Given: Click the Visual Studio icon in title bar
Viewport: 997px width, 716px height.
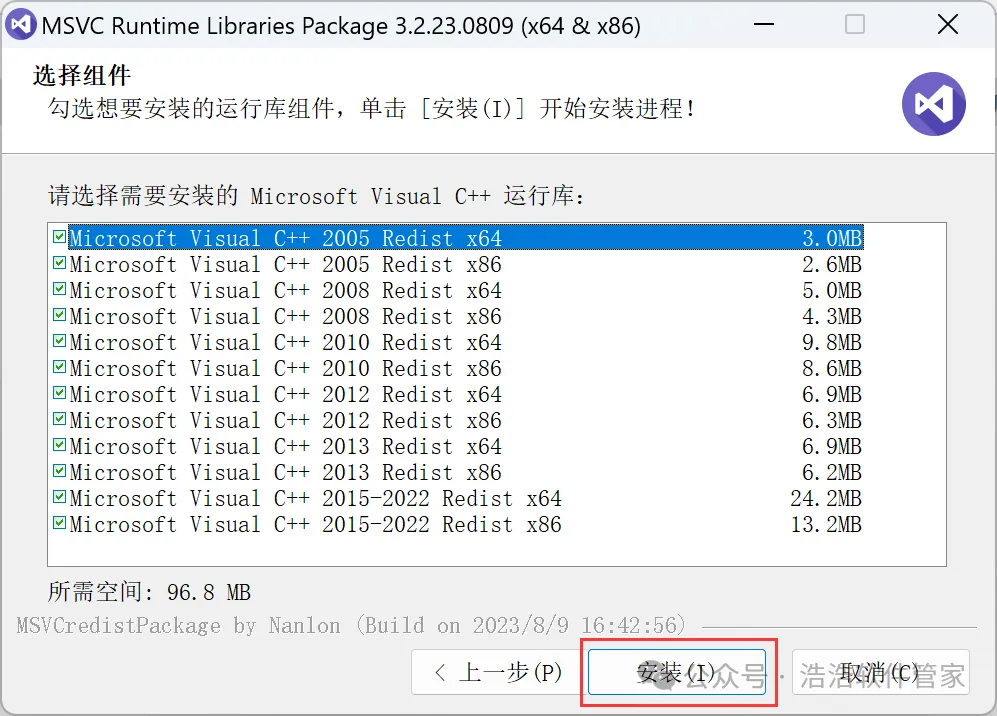Looking at the screenshot, I should (x=20, y=25).
